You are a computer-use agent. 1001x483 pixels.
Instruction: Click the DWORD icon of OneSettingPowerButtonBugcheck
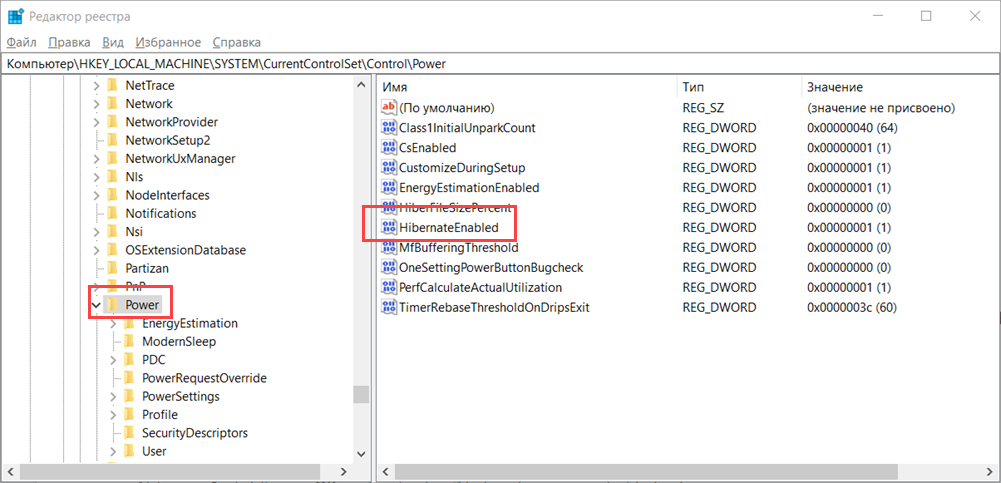389,267
